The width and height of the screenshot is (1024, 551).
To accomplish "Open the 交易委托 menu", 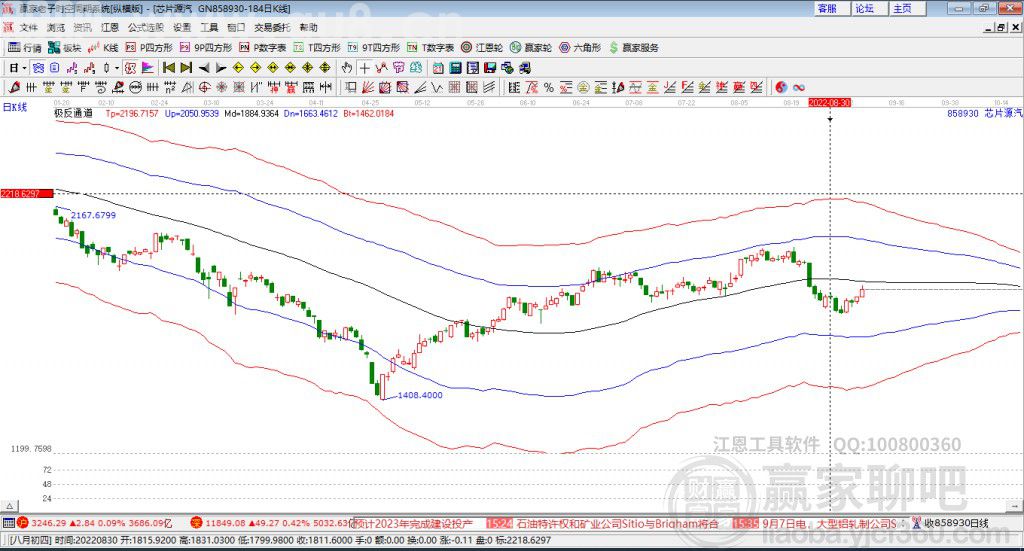I will [x=272, y=27].
